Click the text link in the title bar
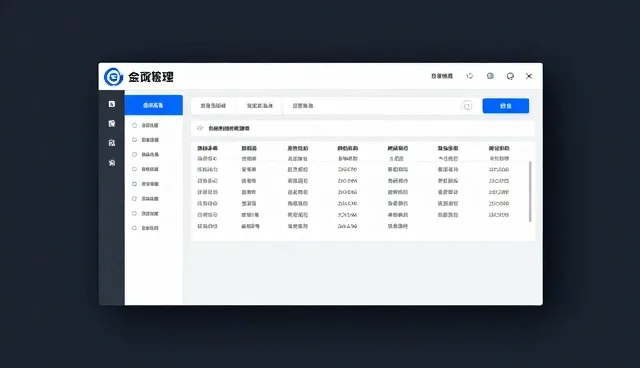Screen dimensions: 640x368 442,76
